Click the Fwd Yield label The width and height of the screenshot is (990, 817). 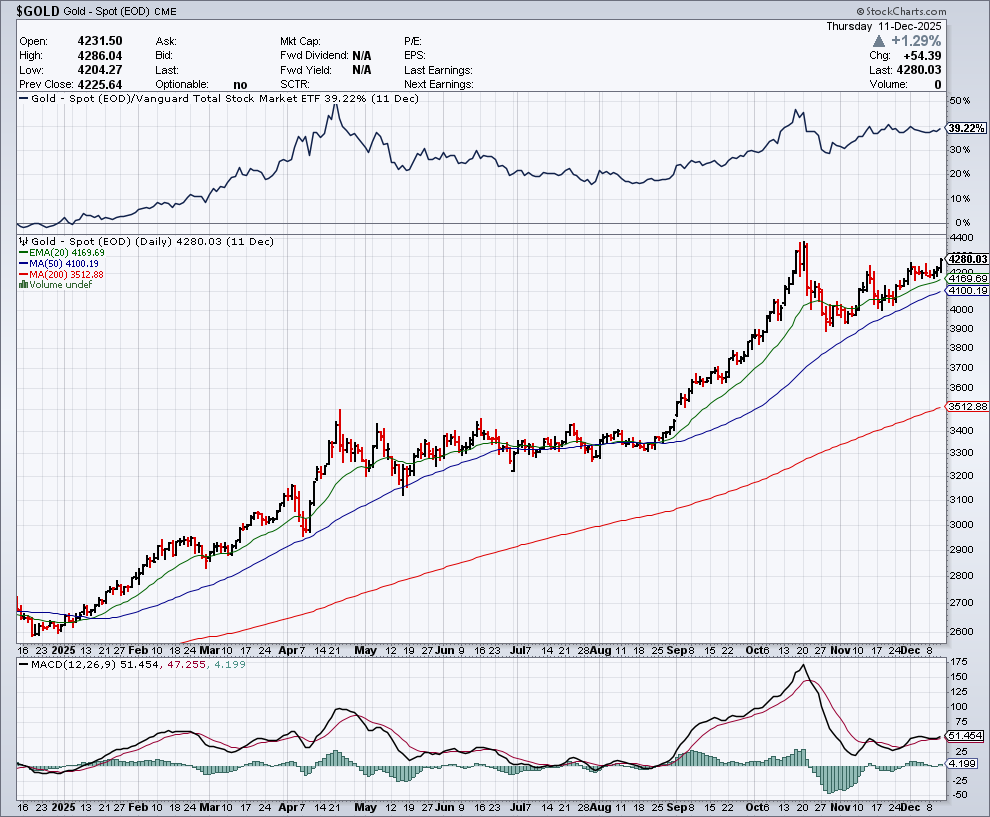click(x=306, y=70)
